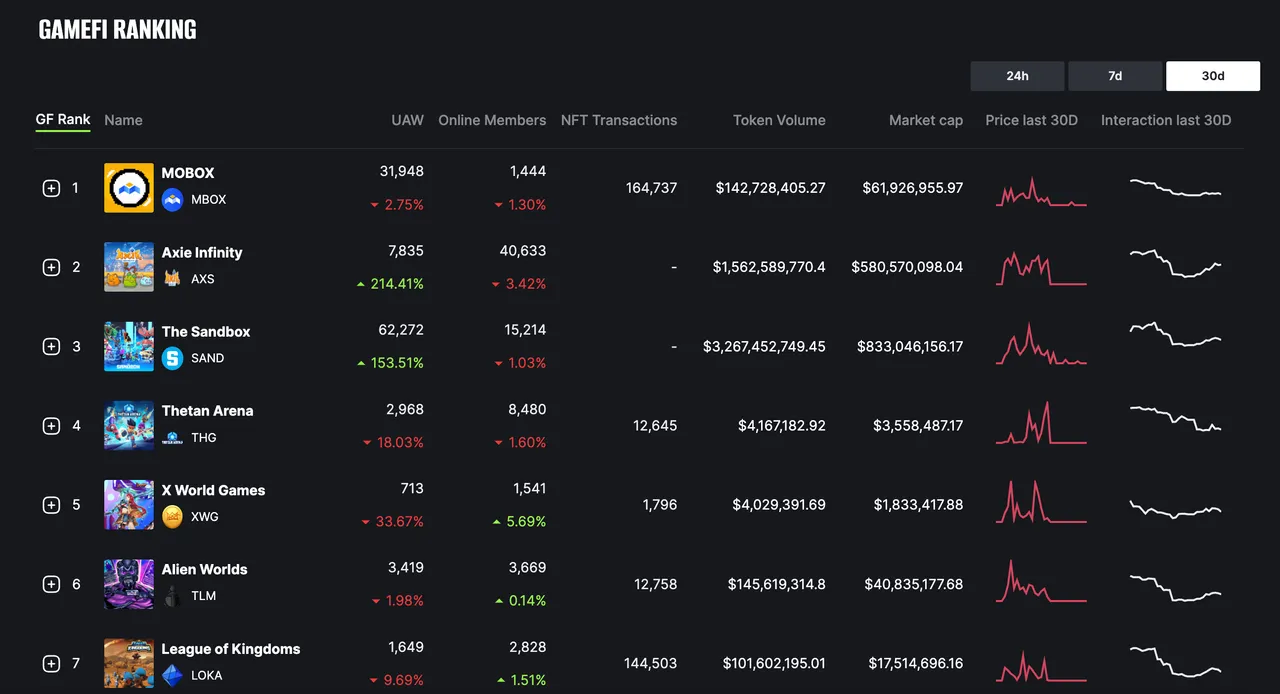Open the Axie Infinity game thumbnail

[x=129, y=267]
